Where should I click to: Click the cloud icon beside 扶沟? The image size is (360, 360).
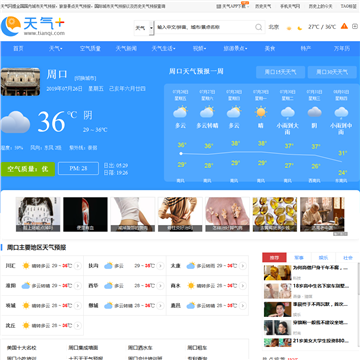point(108,266)
